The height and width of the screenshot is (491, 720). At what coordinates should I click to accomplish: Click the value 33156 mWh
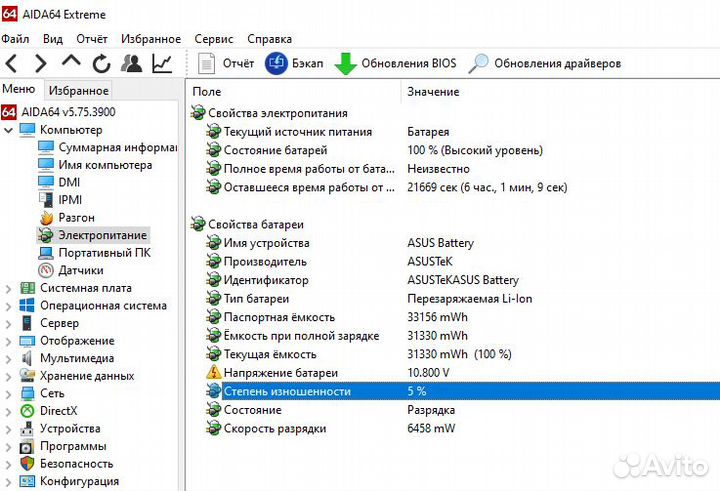[437, 317]
